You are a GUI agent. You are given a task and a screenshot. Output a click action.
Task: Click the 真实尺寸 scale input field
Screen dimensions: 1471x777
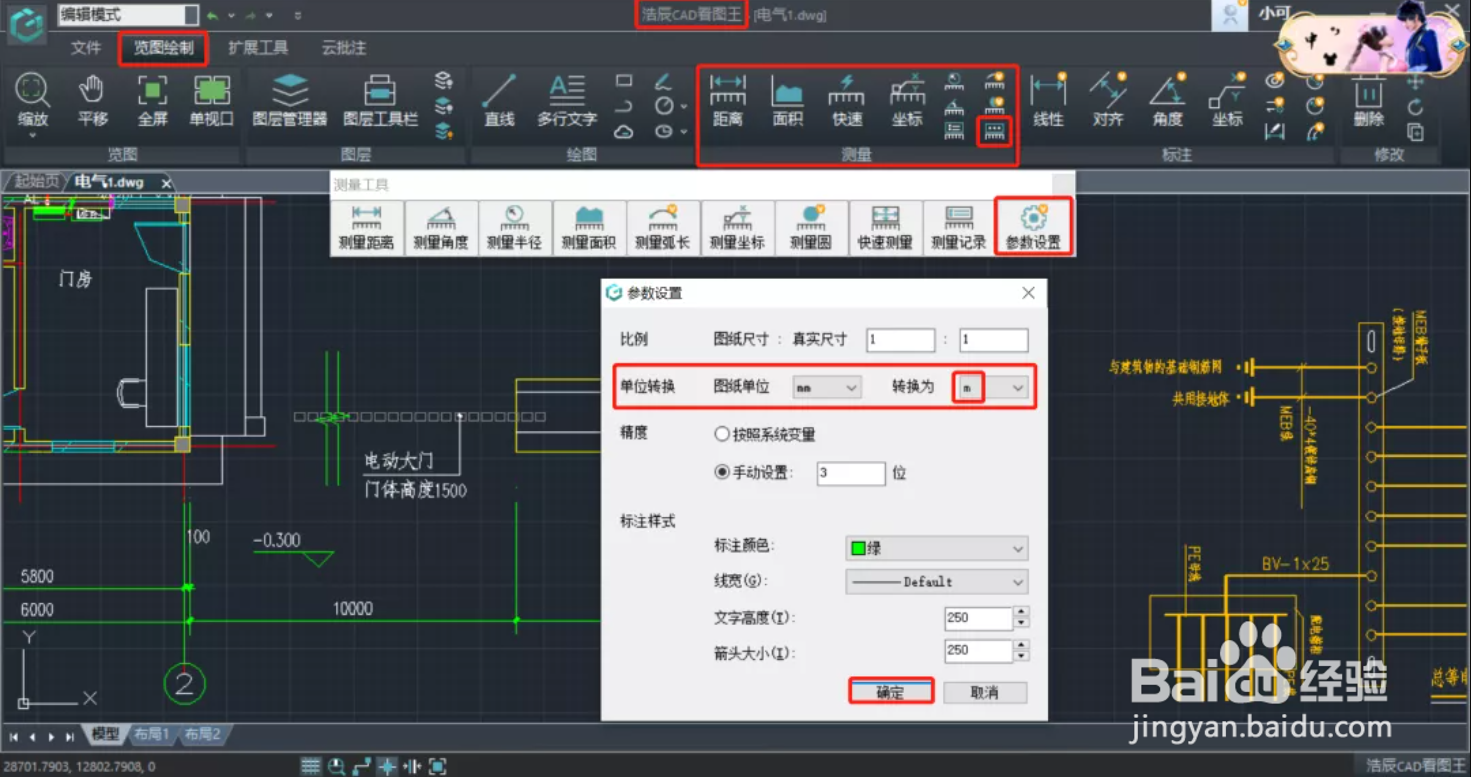(993, 340)
